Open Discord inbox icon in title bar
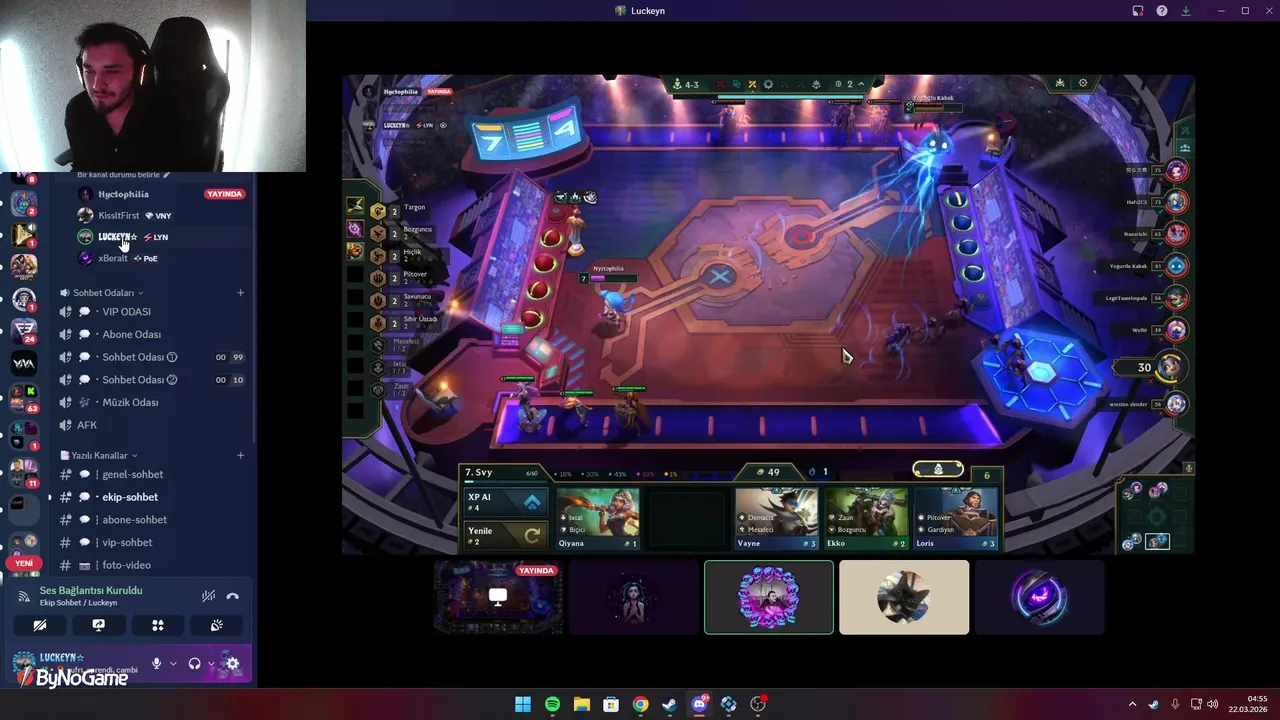The width and height of the screenshot is (1280, 720). coord(1137,11)
